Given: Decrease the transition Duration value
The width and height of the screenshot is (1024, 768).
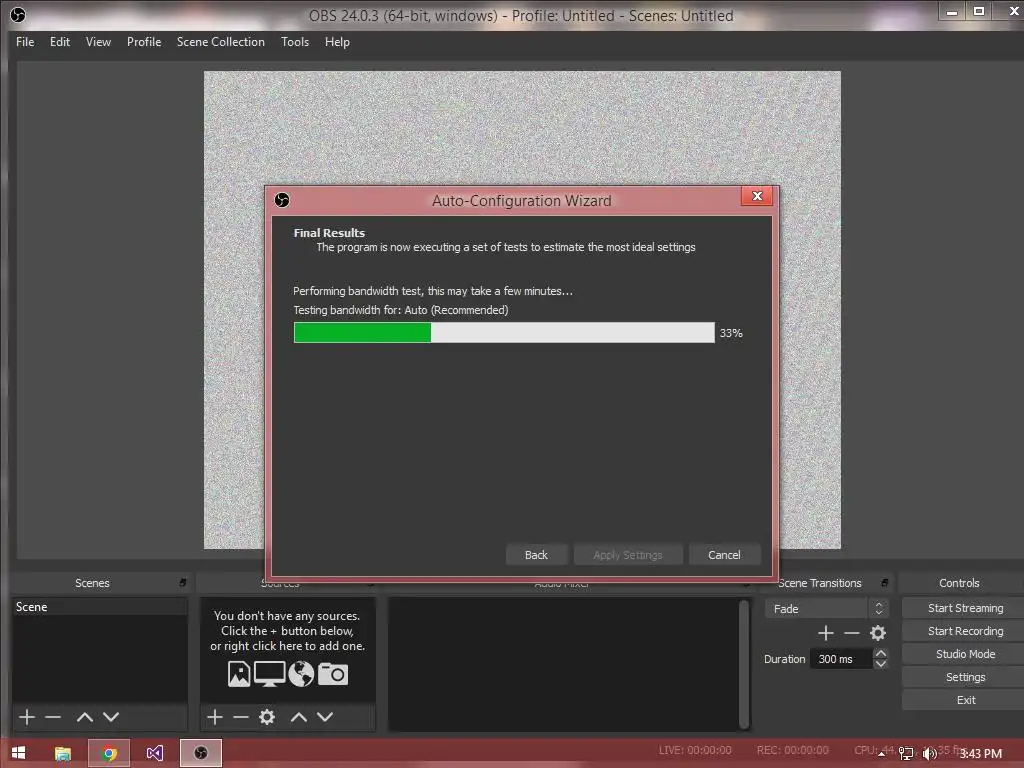Looking at the screenshot, I should tap(880, 664).
